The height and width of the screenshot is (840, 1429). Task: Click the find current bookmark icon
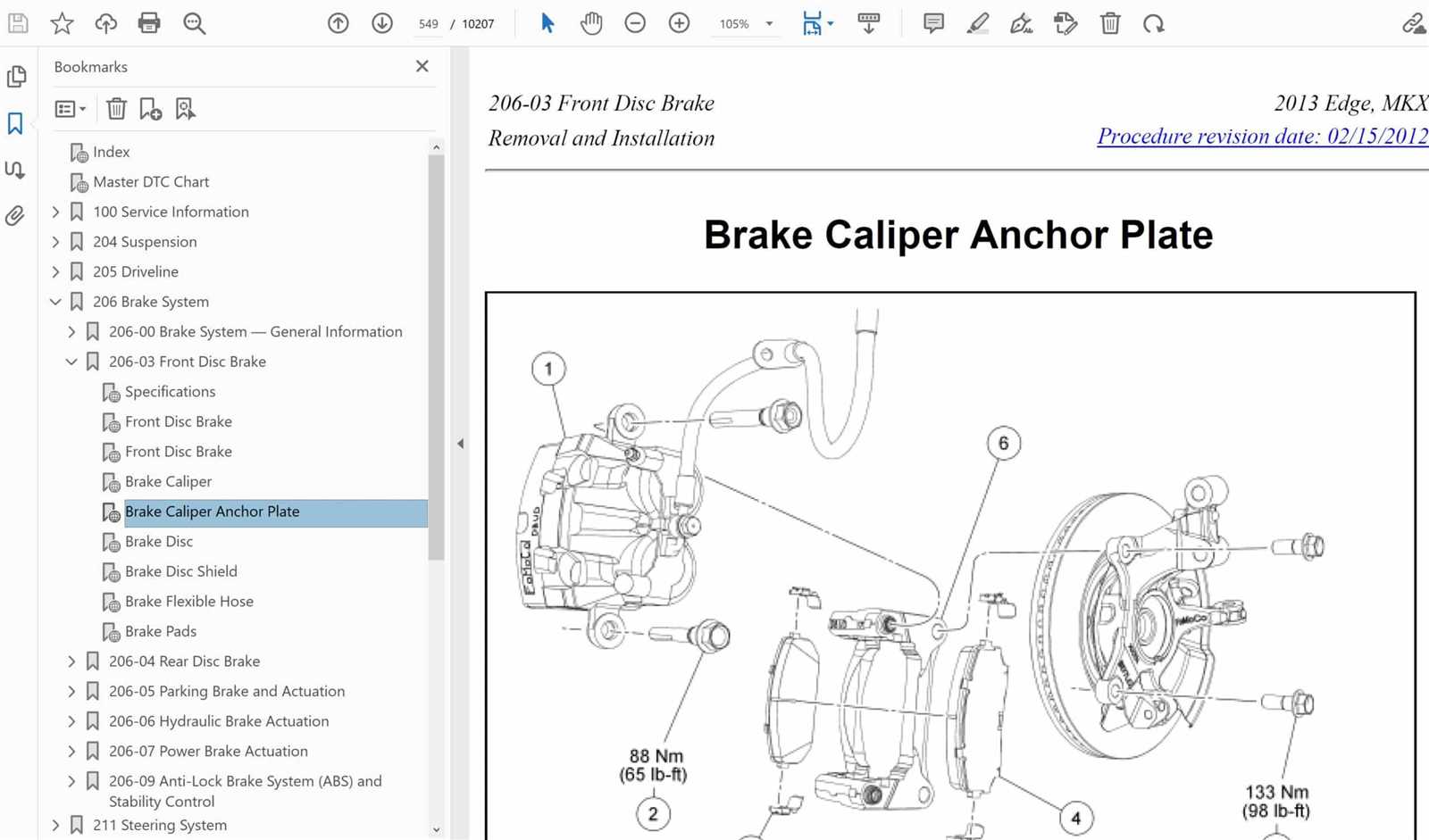(x=185, y=109)
